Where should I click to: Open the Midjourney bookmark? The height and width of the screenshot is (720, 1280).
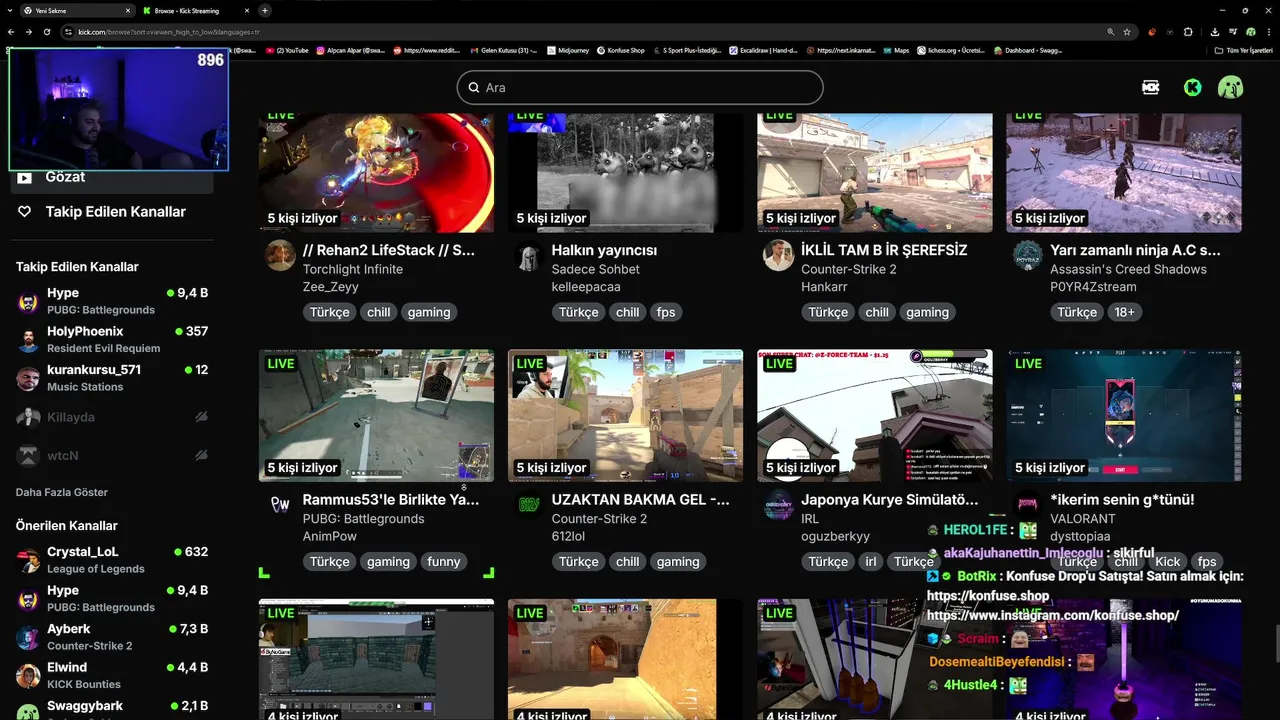point(568,50)
